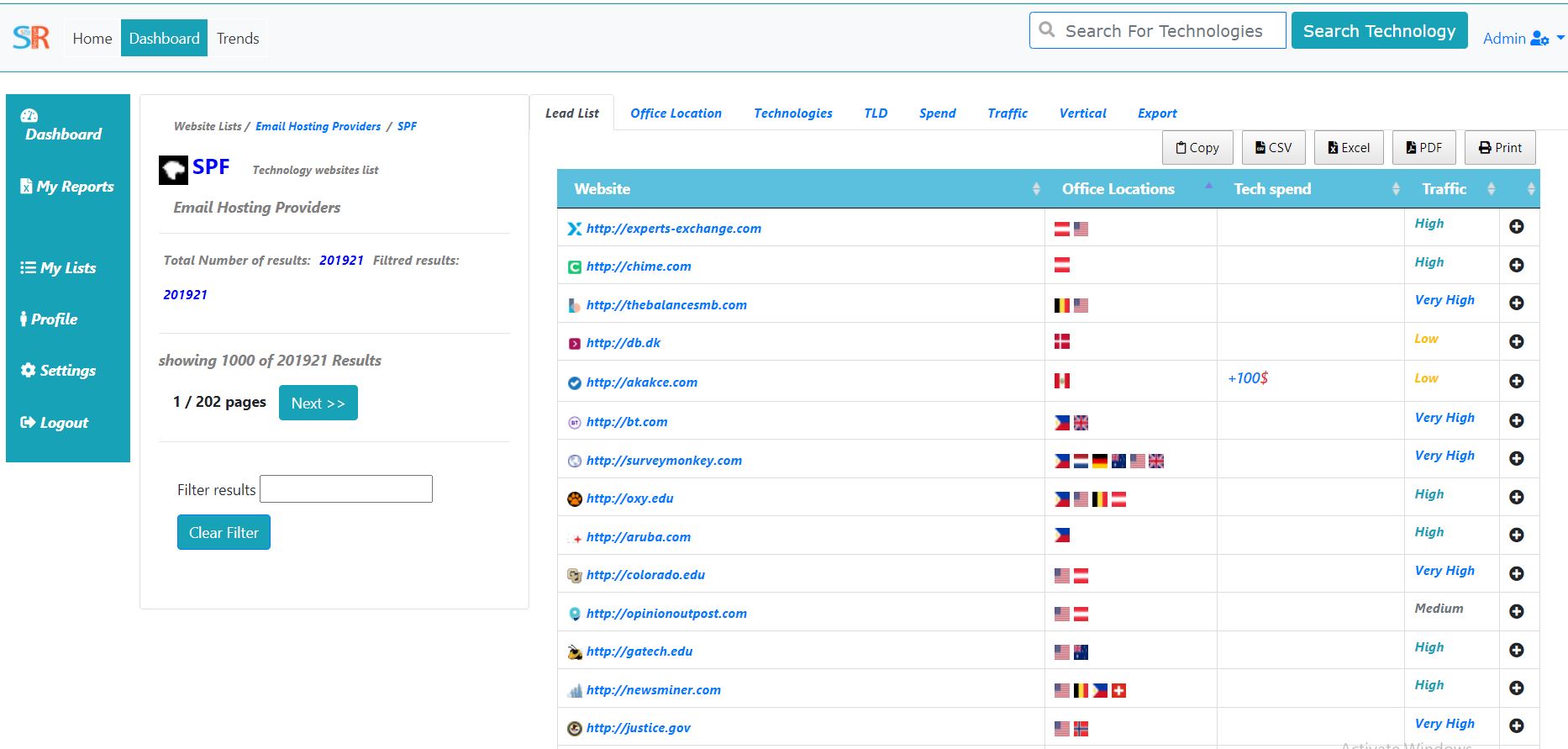The image size is (1568, 749).
Task: Open Dashboard in the sidebar
Action: click(63, 126)
